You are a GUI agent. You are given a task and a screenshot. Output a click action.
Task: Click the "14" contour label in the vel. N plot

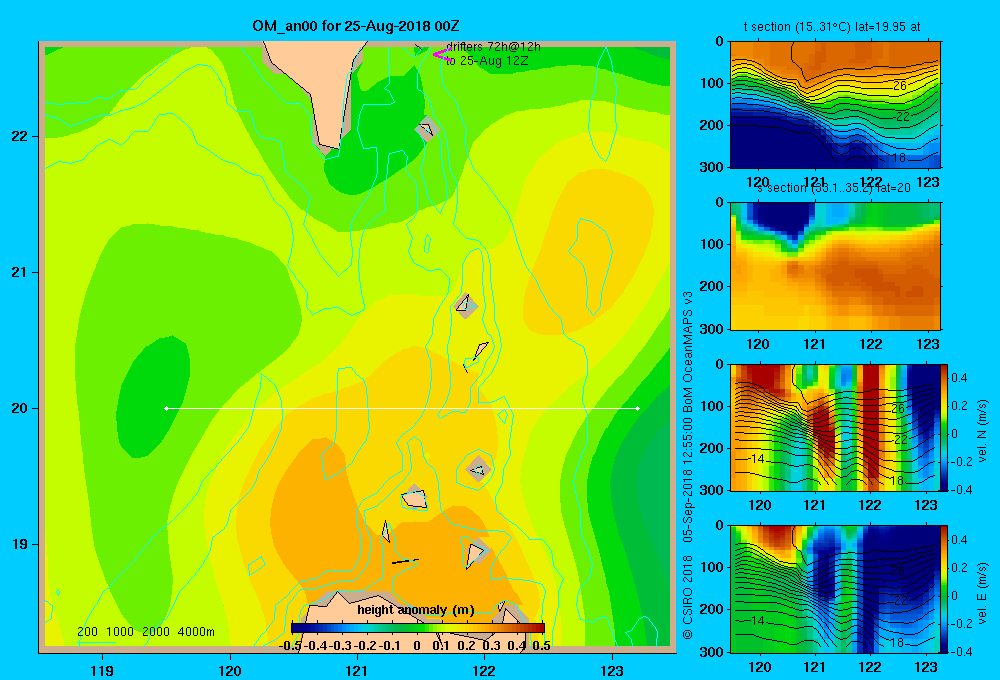[757, 459]
